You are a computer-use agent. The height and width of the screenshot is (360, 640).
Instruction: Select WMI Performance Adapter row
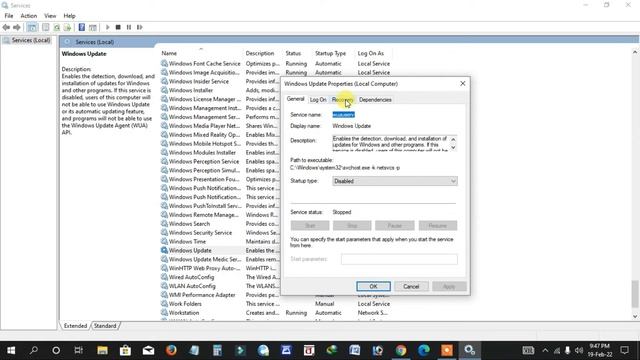coord(202,295)
